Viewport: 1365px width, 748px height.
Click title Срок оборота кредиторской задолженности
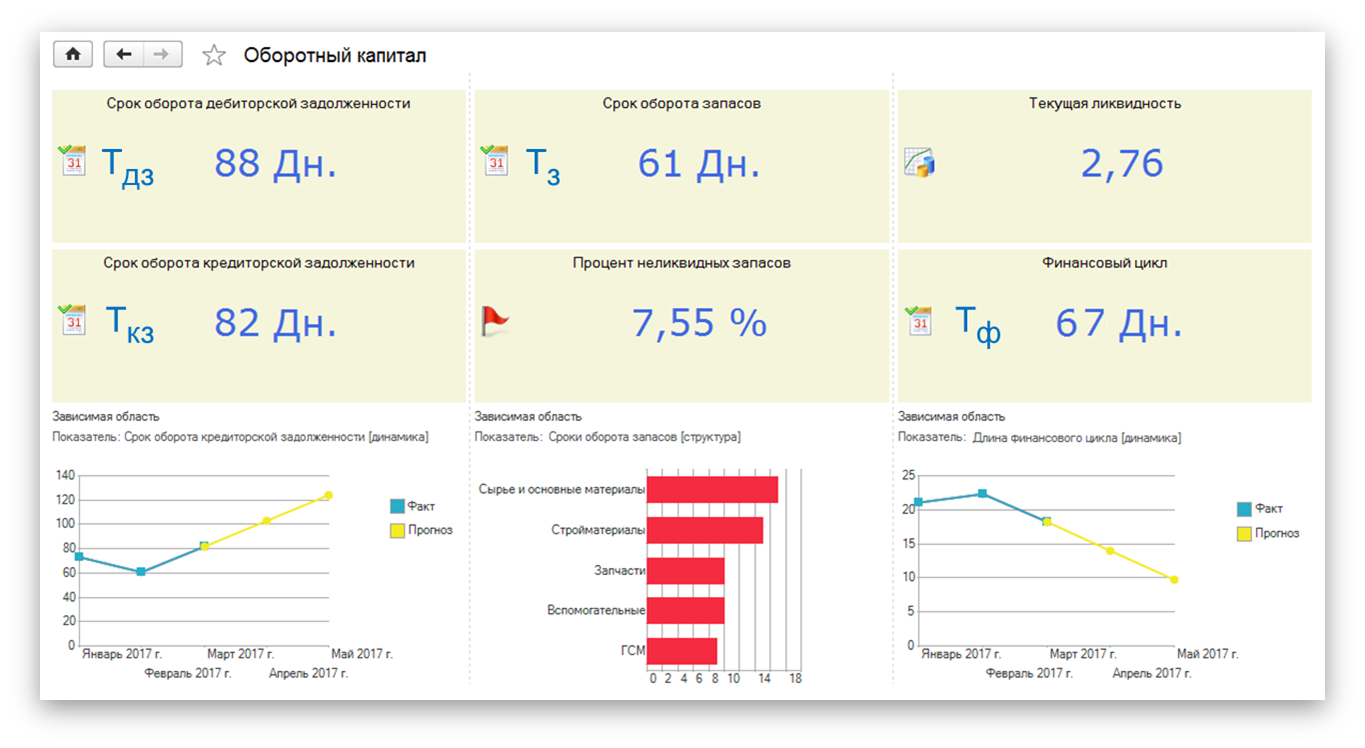click(x=259, y=263)
